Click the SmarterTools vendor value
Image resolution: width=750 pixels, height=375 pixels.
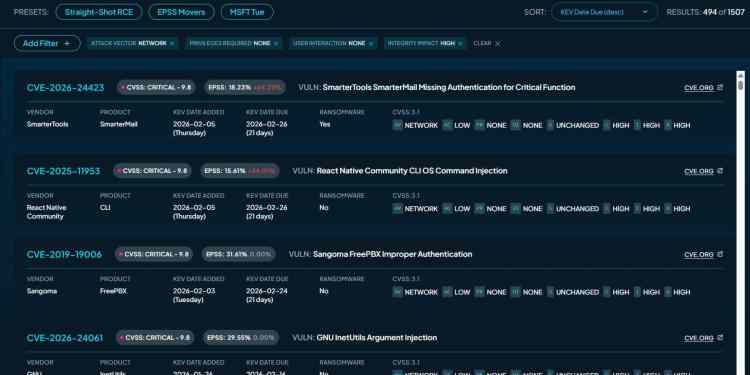[47, 124]
